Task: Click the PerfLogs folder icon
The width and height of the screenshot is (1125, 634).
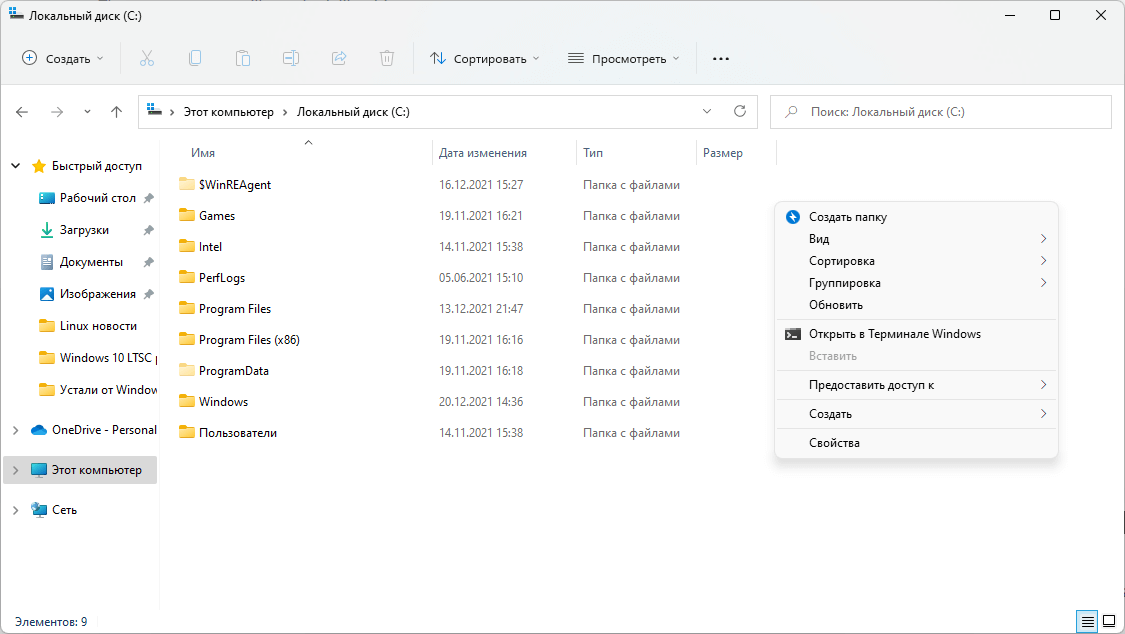Action: tap(187, 277)
